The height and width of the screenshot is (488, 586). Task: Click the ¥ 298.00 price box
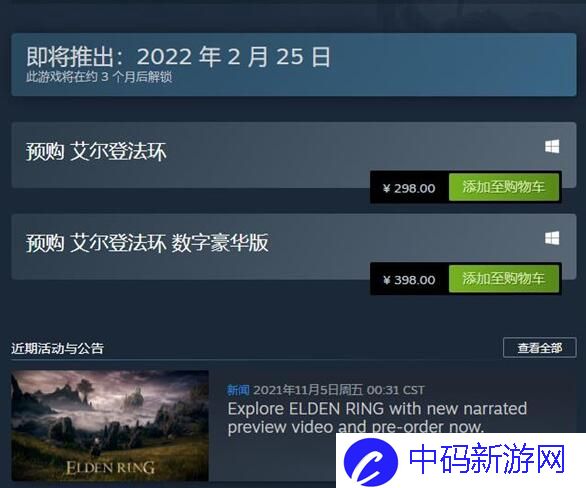pyautogui.click(x=409, y=188)
